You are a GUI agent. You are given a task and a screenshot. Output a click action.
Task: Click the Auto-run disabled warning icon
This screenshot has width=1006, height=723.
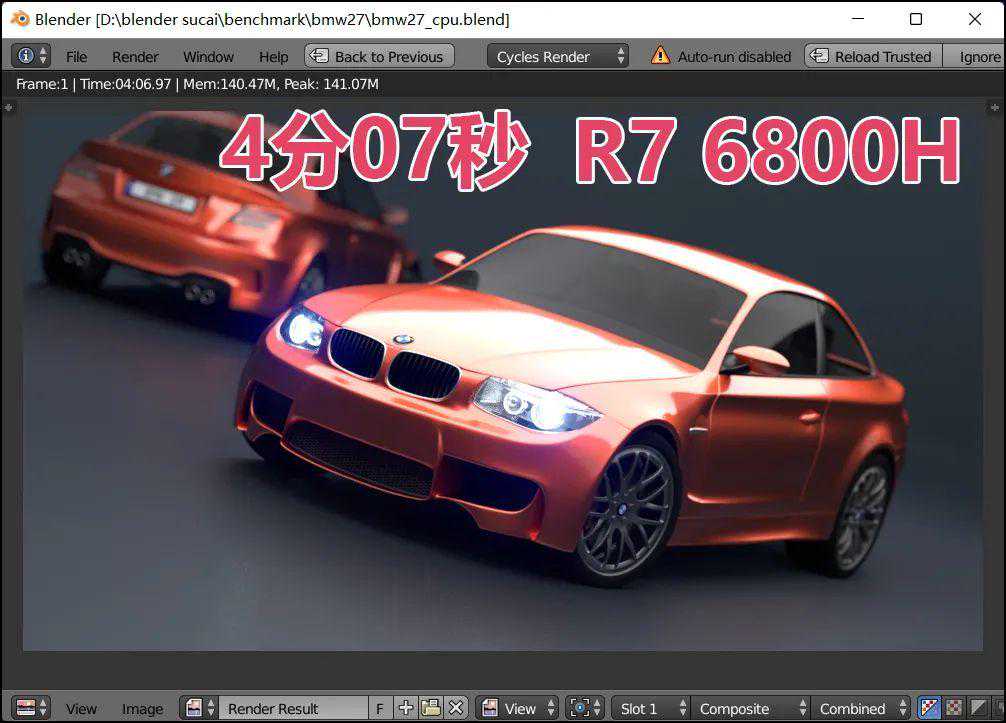tap(660, 56)
